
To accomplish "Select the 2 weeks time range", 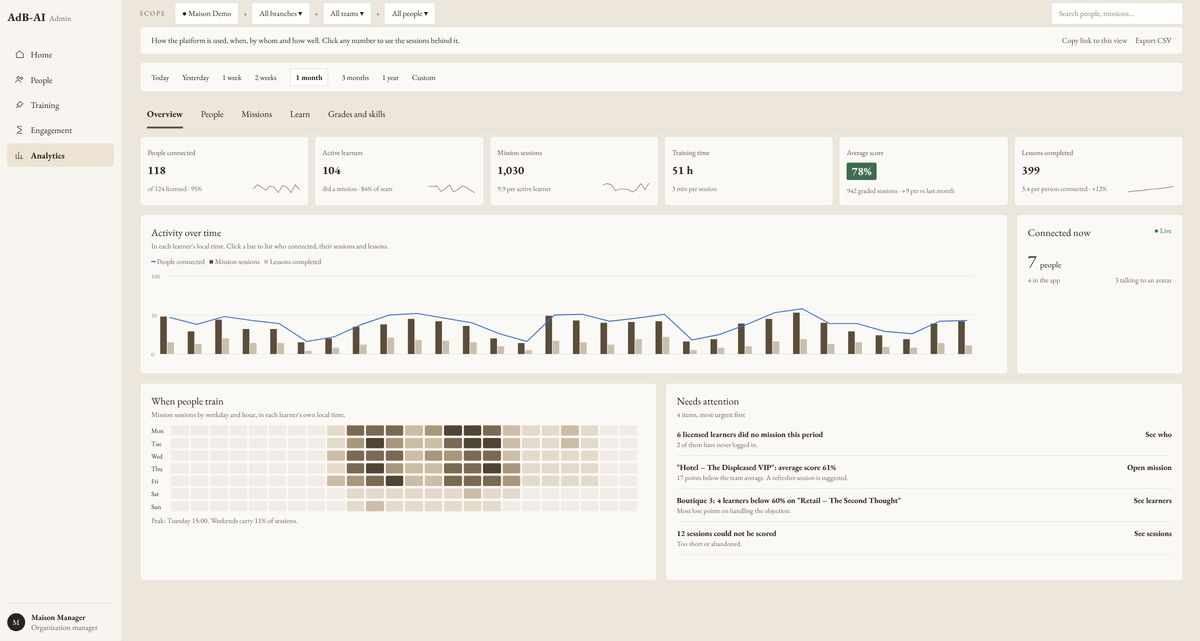I will pyautogui.click(x=266, y=77).
